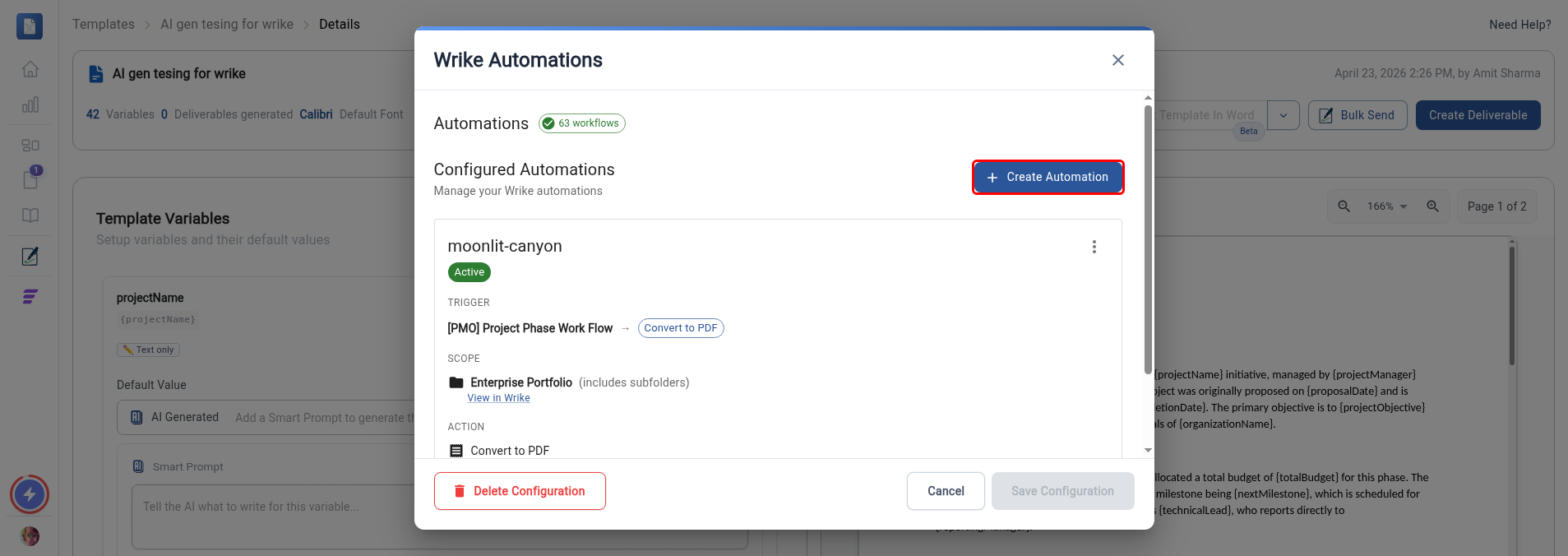This screenshot has height=556, width=1568.
Task: Open the View in Wrike link
Action: click(498, 398)
